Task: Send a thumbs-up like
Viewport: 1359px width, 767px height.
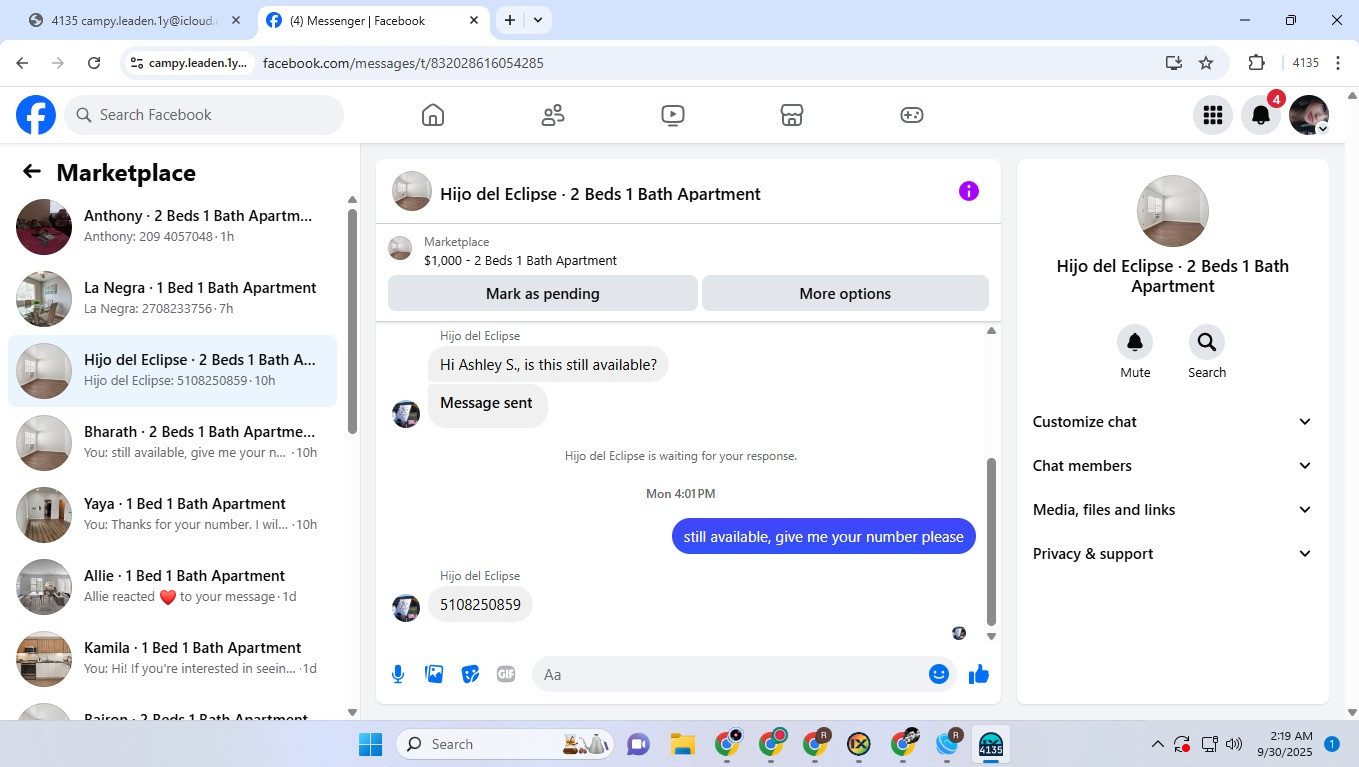Action: point(979,674)
